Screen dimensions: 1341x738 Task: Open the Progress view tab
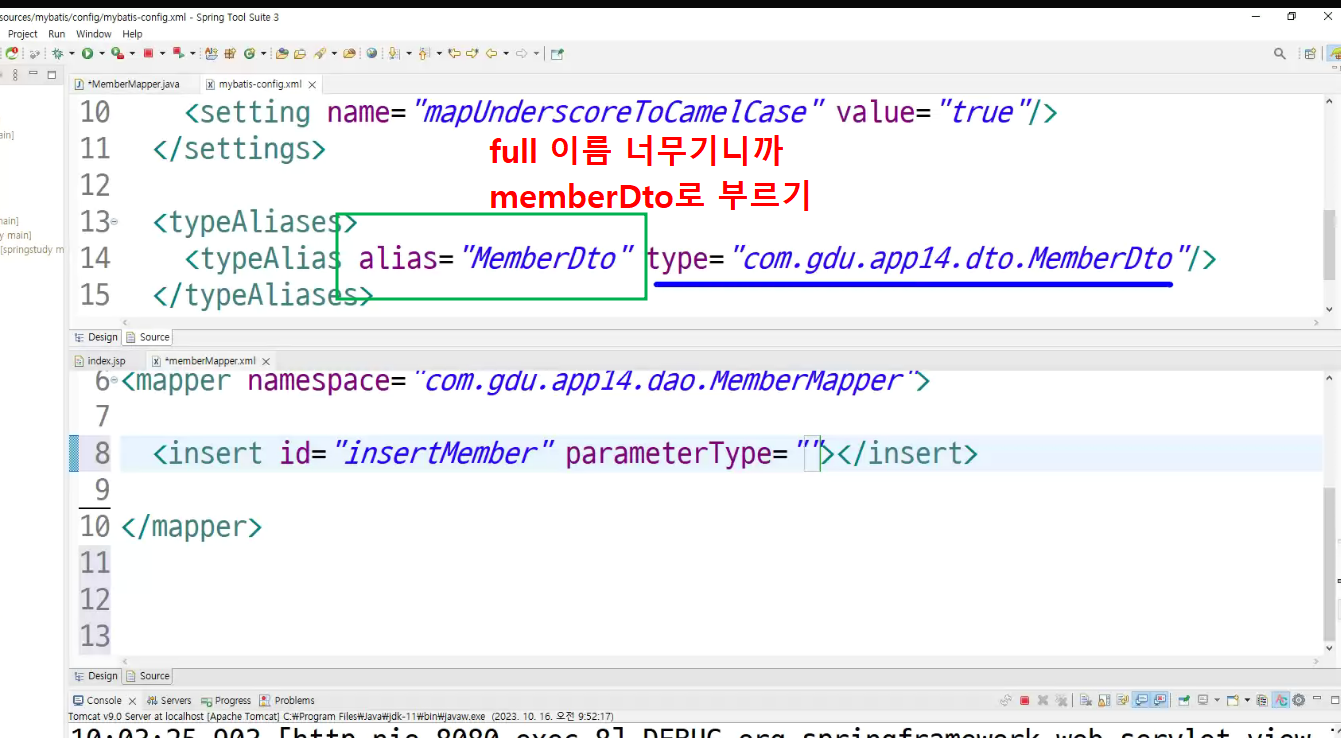click(x=226, y=700)
